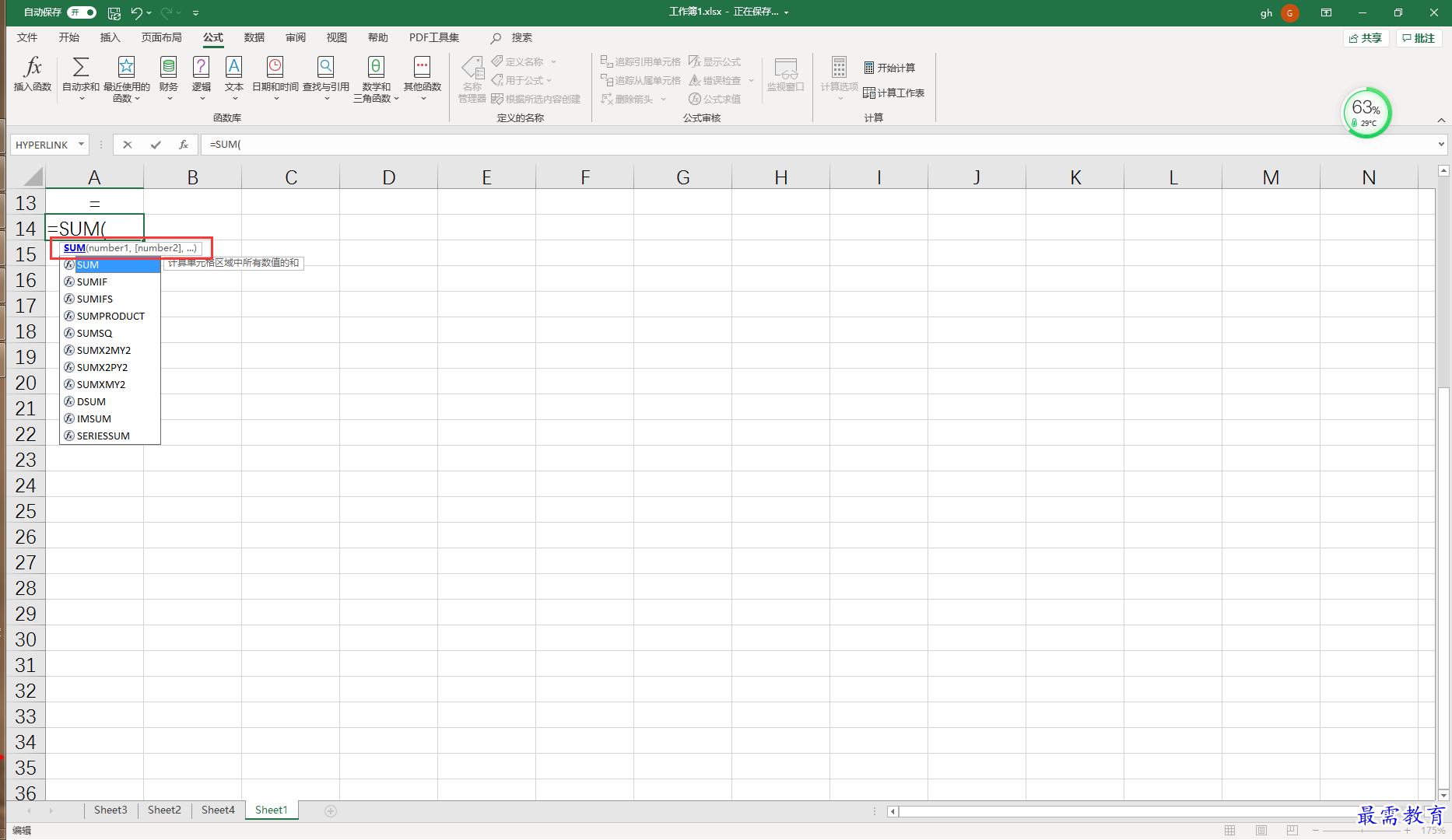This screenshot has height=840, width=1452.
Task: Click Trace Precedents button
Action: [x=640, y=61]
